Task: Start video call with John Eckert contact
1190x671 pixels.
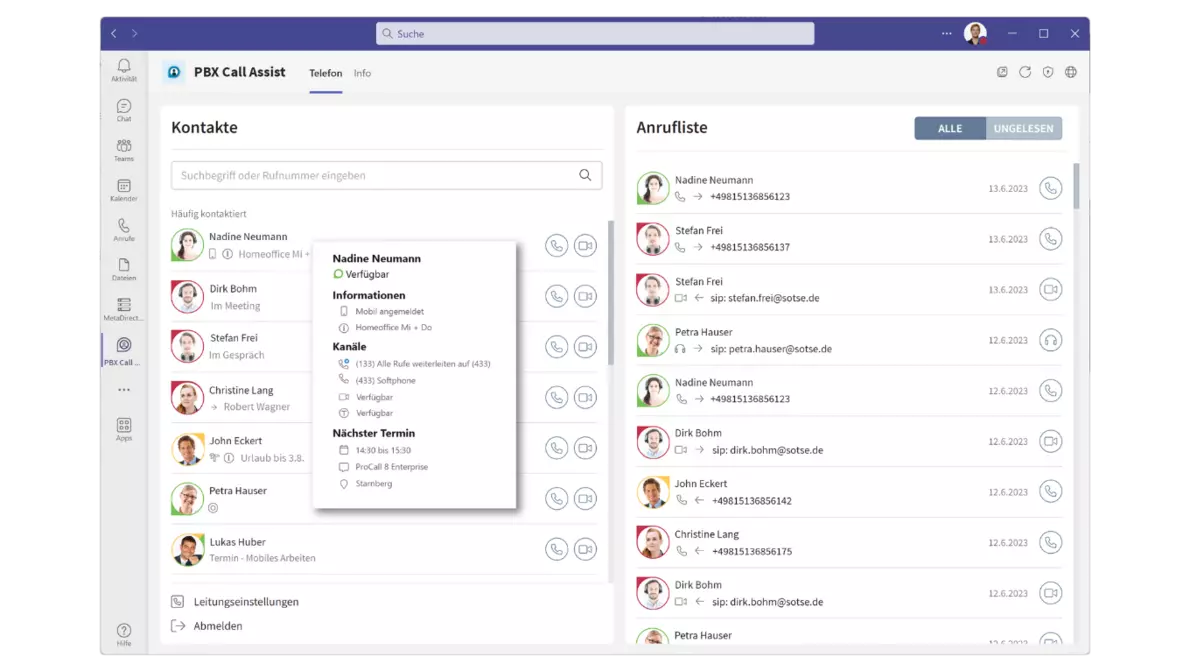Action: pos(585,448)
